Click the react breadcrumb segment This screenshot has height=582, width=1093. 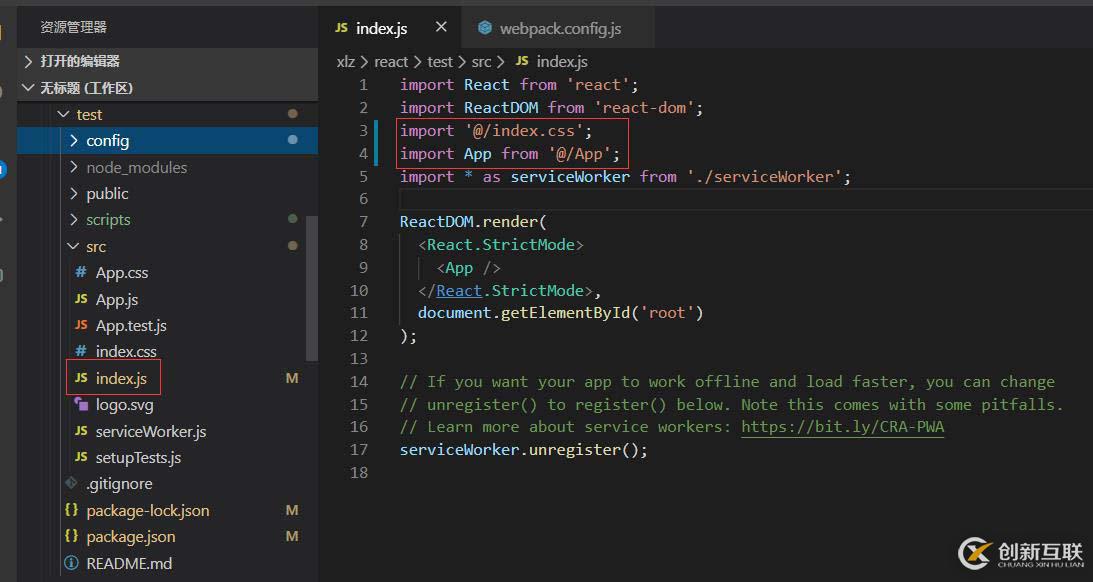[x=391, y=62]
